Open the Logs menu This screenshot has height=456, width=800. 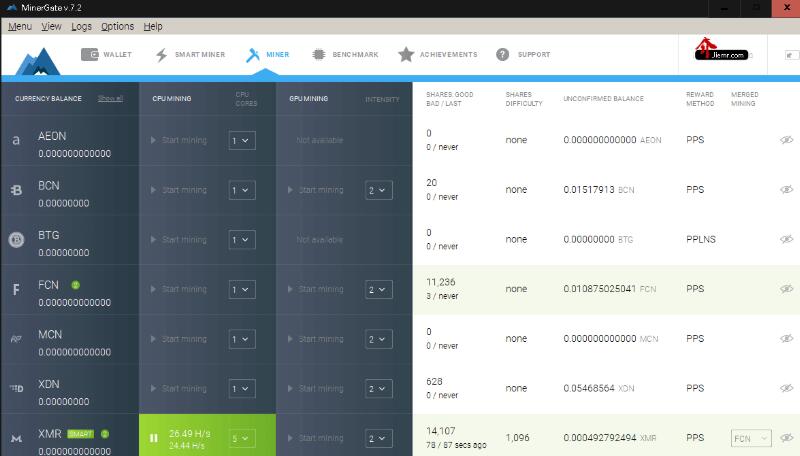click(x=81, y=27)
